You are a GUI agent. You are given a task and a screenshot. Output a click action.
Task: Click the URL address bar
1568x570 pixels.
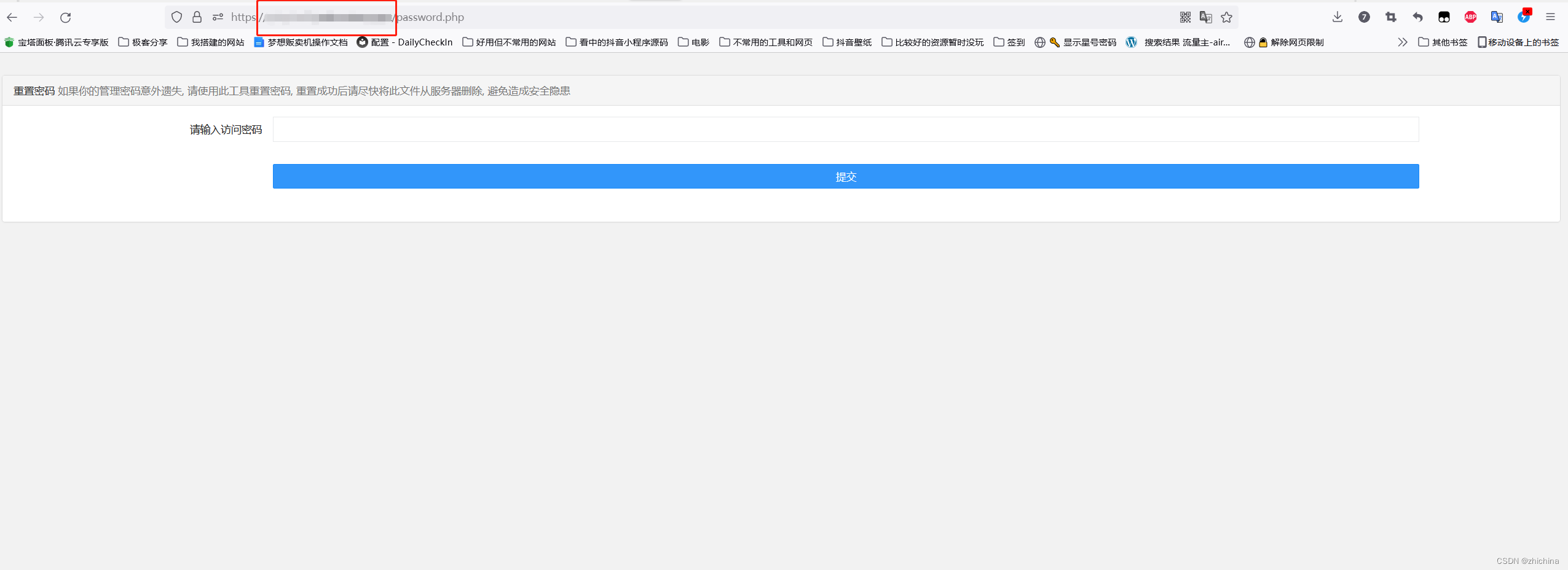[x=701, y=17]
